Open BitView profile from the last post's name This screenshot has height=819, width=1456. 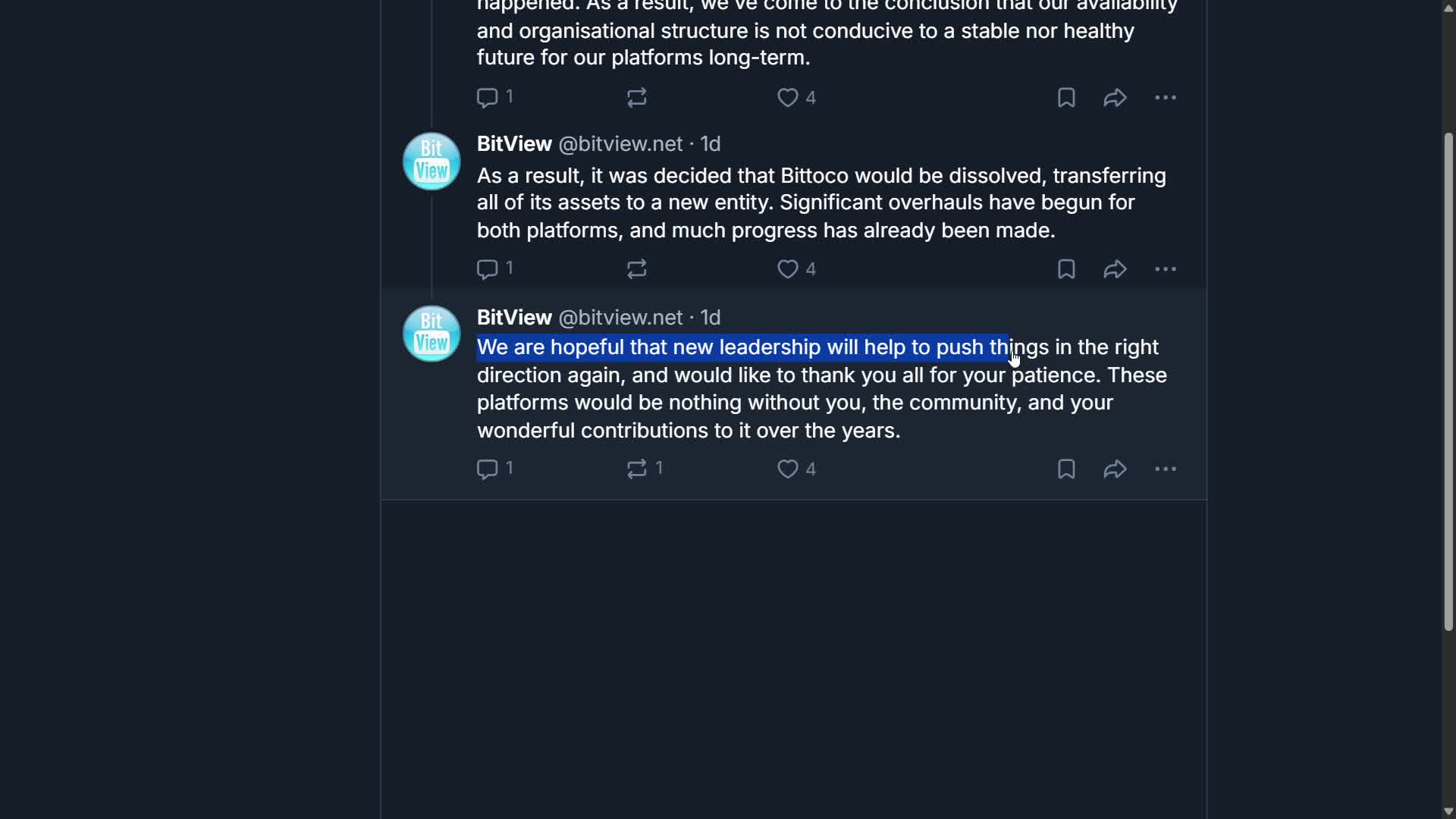coord(514,318)
